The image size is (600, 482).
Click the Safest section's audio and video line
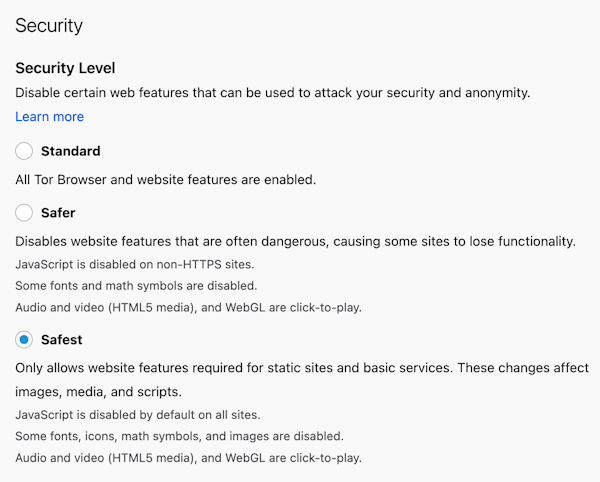click(x=189, y=458)
